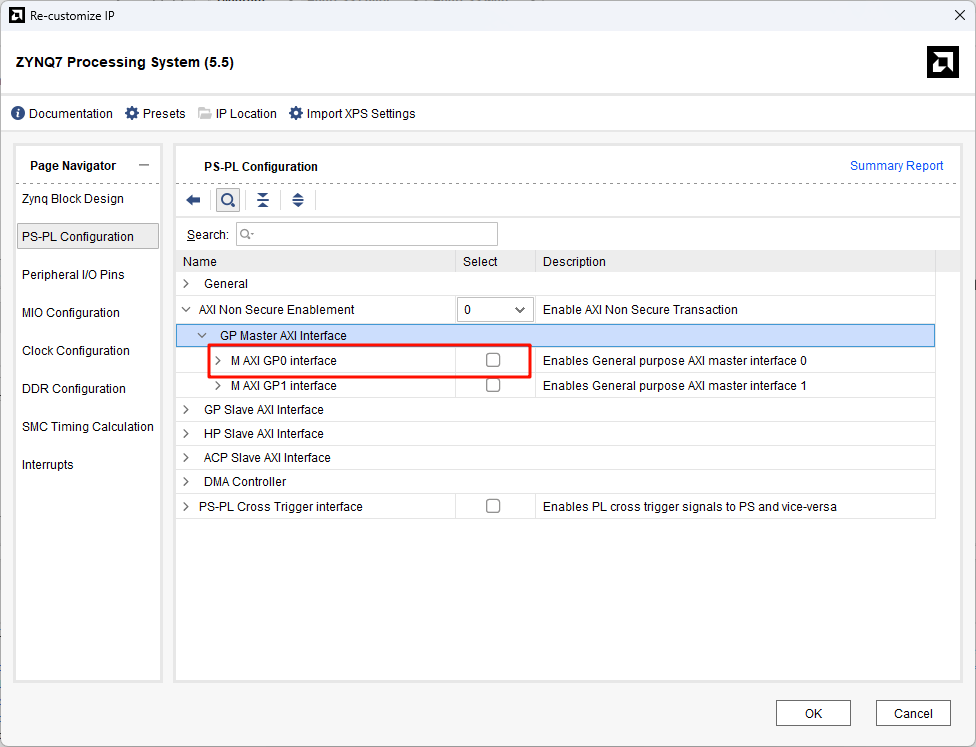Click 'Enable AXI Non Secure Transaction' description
Screen dimensions: 976x747
(x=640, y=309)
